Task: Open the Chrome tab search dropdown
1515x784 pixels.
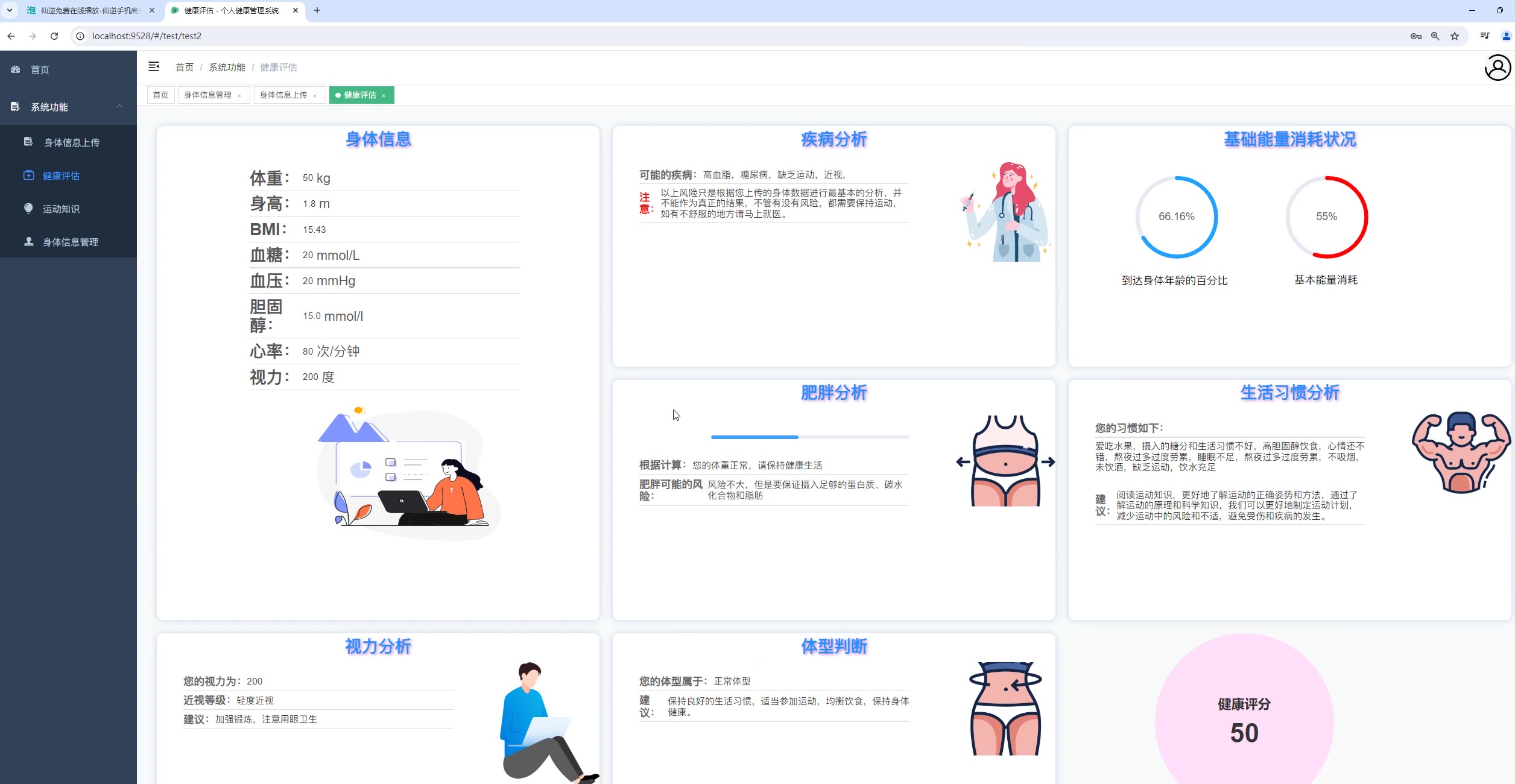Action: tap(10, 10)
